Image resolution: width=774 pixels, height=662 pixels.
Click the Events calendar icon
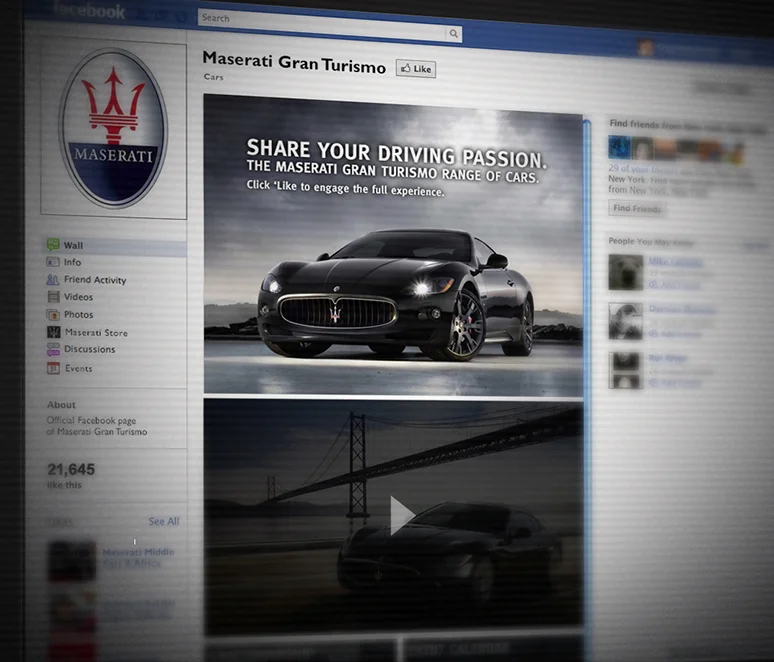[x=53, y=368]
